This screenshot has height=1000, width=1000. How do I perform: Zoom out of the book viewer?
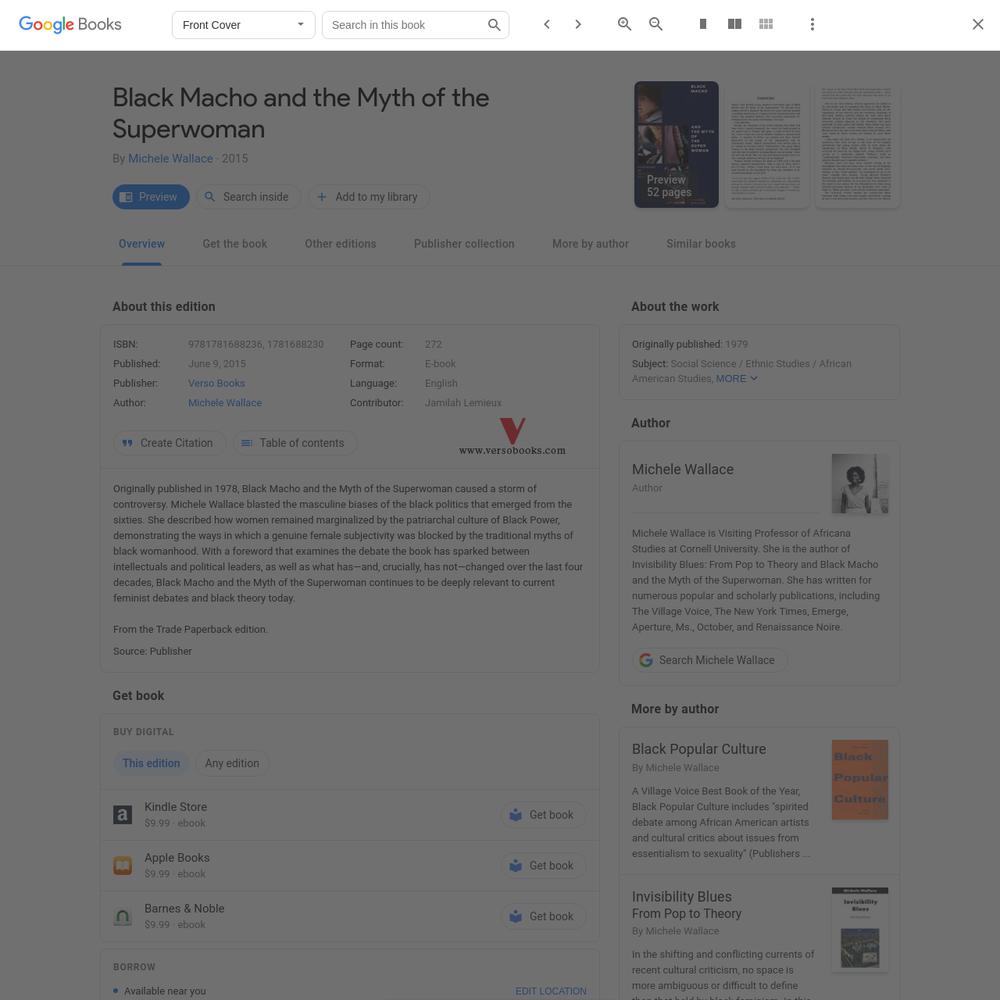pos(656,24)
